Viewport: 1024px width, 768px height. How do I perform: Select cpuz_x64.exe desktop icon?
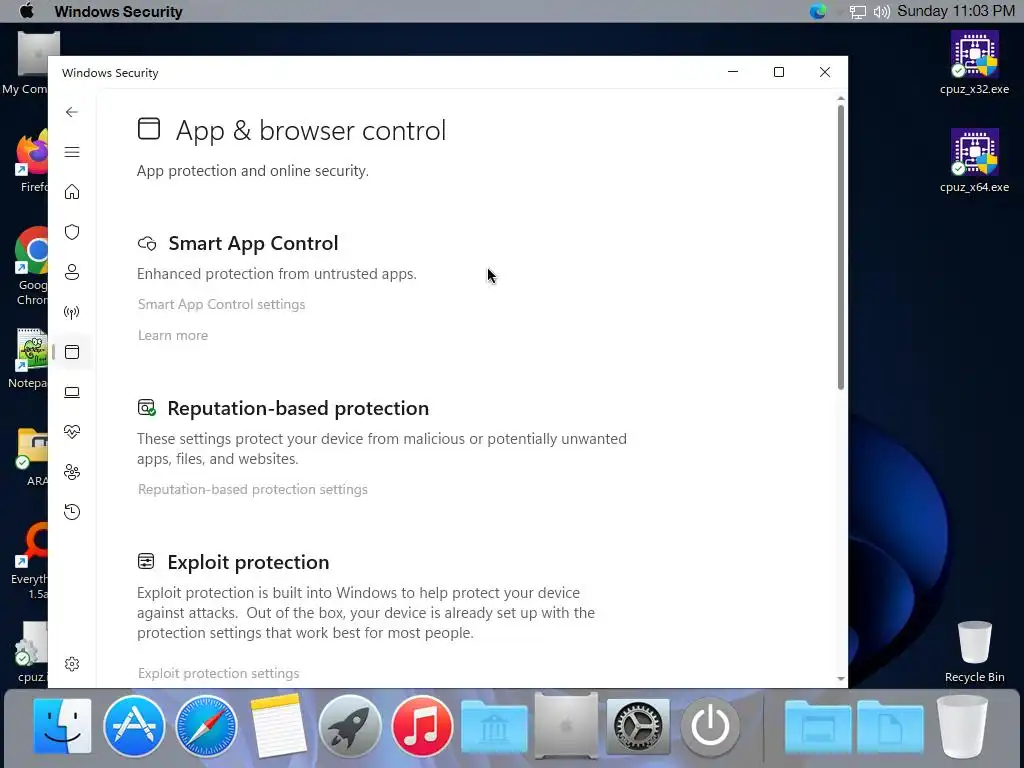(974, 161)
